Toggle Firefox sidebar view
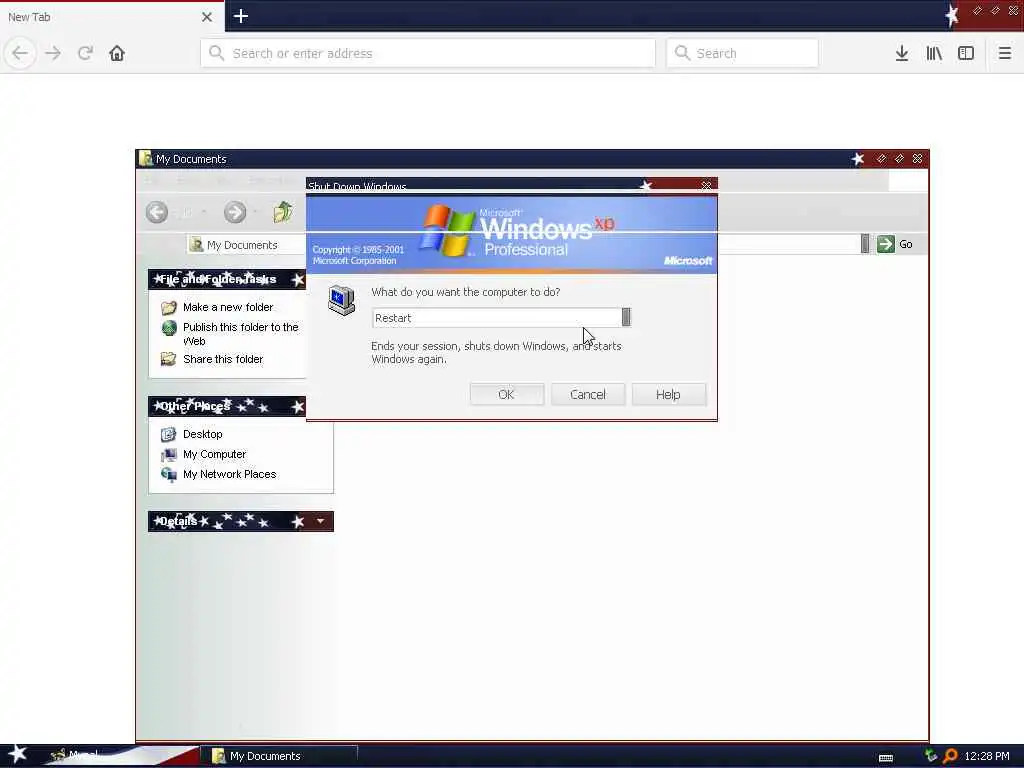The image size is (1024, 768). coord(966,53)
